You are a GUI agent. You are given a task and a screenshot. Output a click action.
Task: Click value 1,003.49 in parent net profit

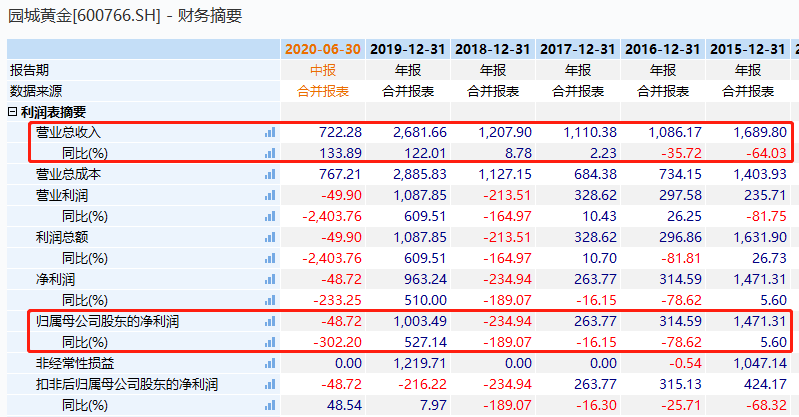[x=420, y=322]
